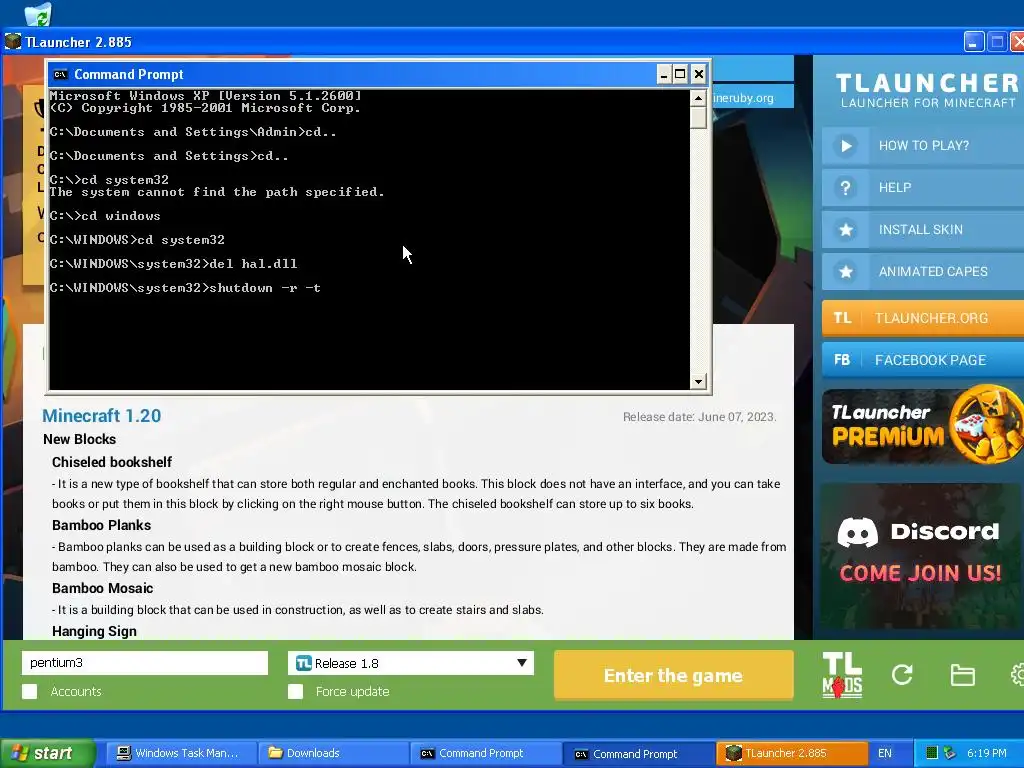Click the play icon beside How to Play
This screenshot has height=768, width=1024.
tap(846, 146)
